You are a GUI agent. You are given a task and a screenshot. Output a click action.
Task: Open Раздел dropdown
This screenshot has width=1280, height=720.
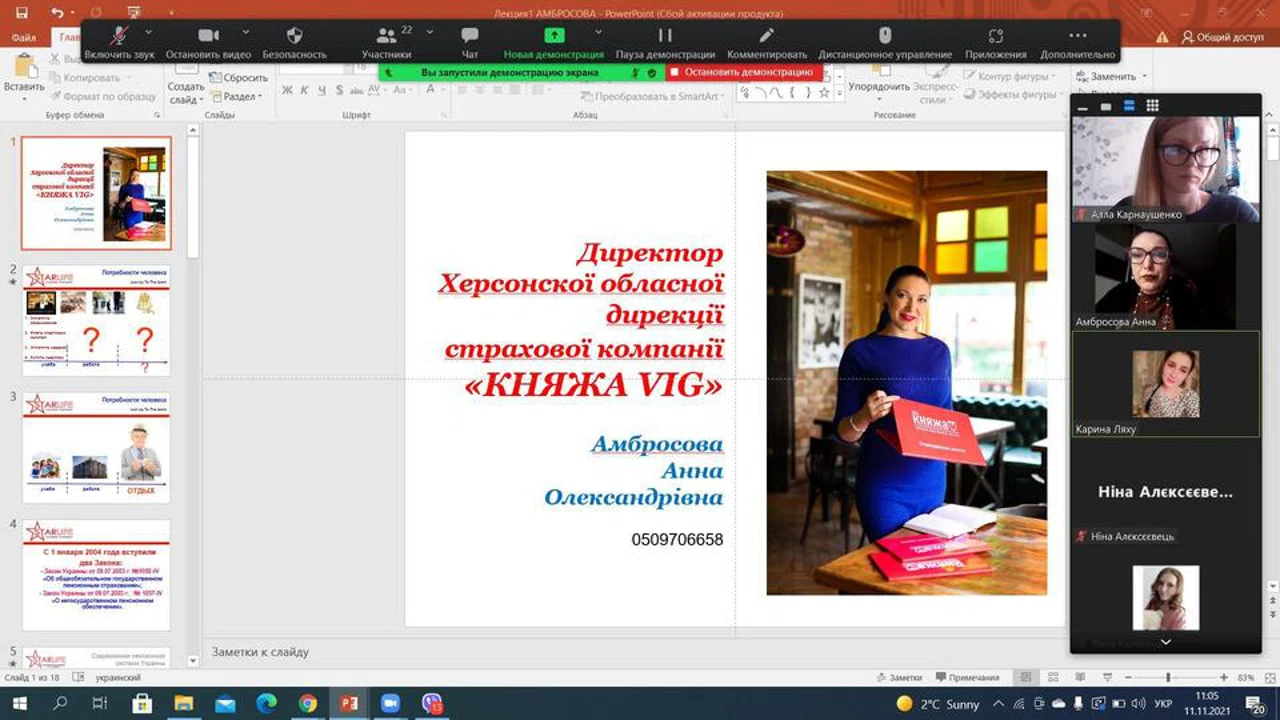236,96
